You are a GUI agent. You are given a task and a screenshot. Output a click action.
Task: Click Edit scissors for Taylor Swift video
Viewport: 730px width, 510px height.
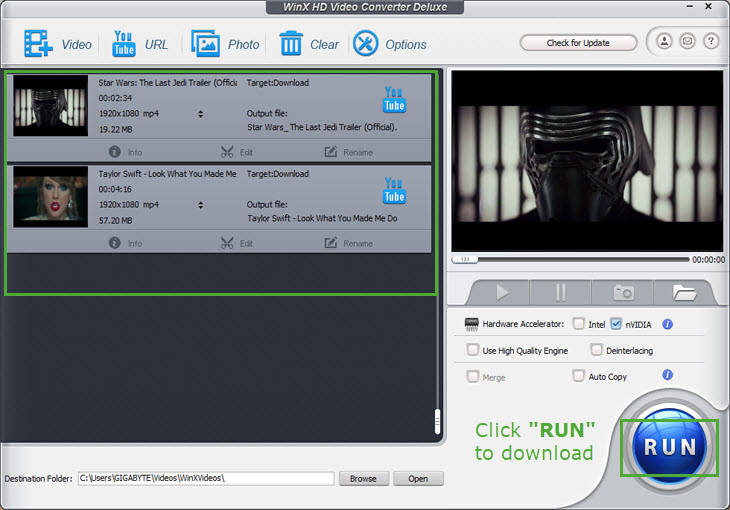(227, 243)
